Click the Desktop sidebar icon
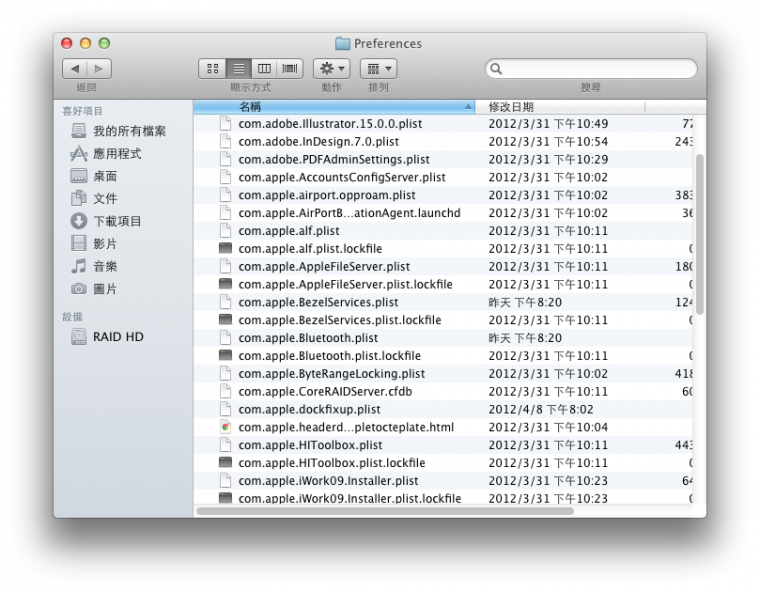 [79, 176]
